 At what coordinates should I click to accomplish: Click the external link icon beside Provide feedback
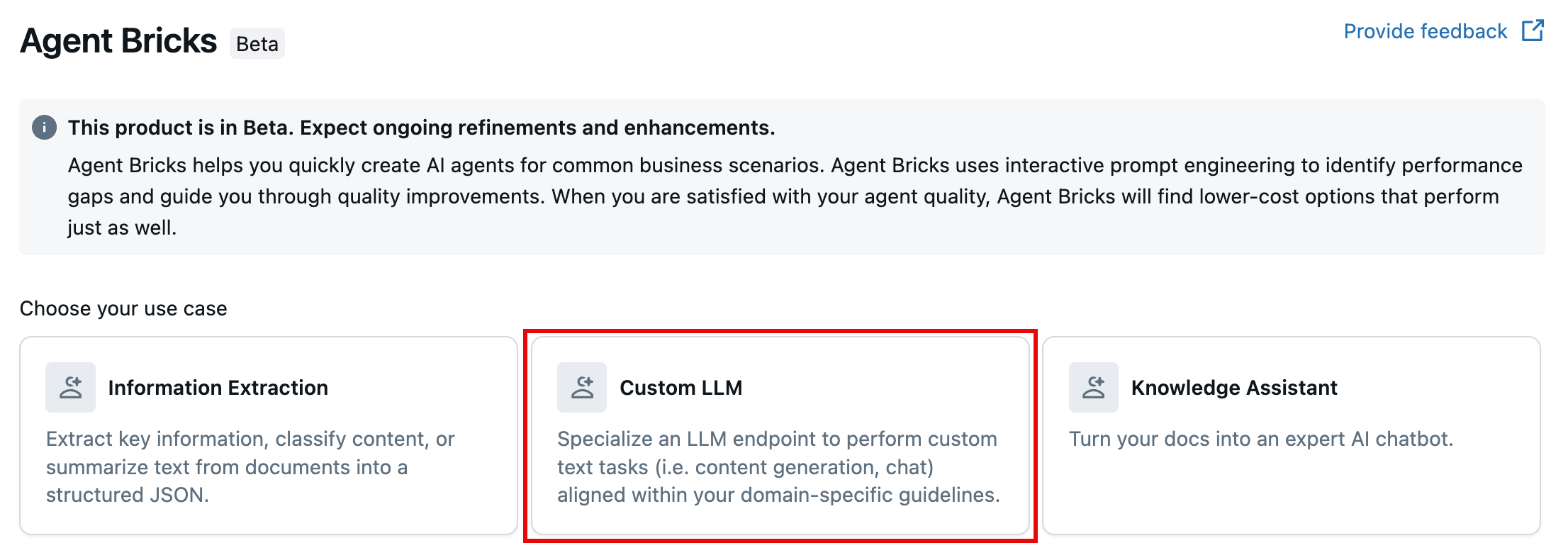click(1533, 31)
